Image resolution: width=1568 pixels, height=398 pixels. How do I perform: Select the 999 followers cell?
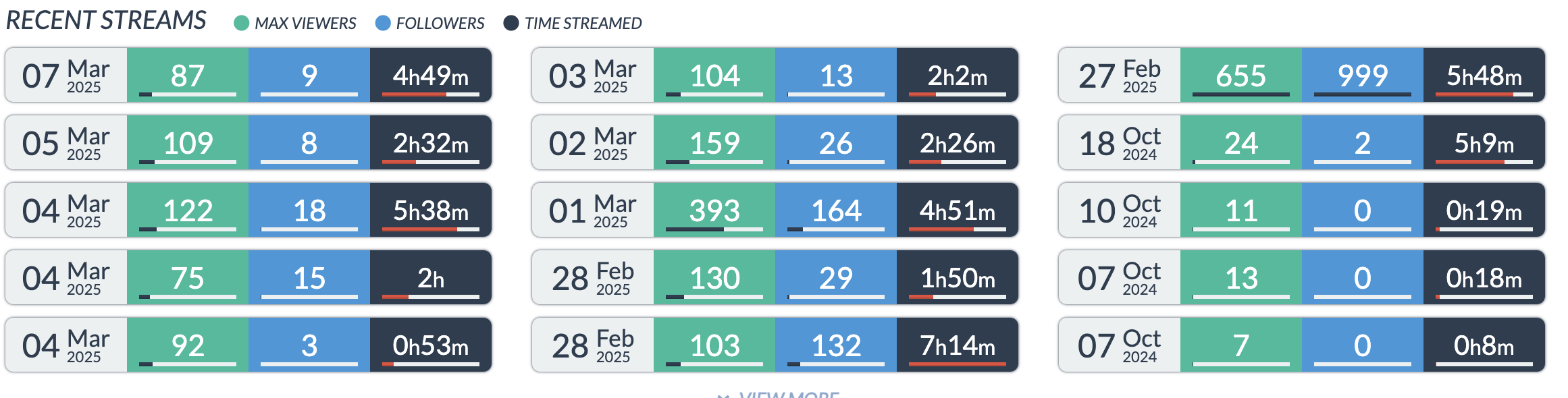[x=1362, y=76]
